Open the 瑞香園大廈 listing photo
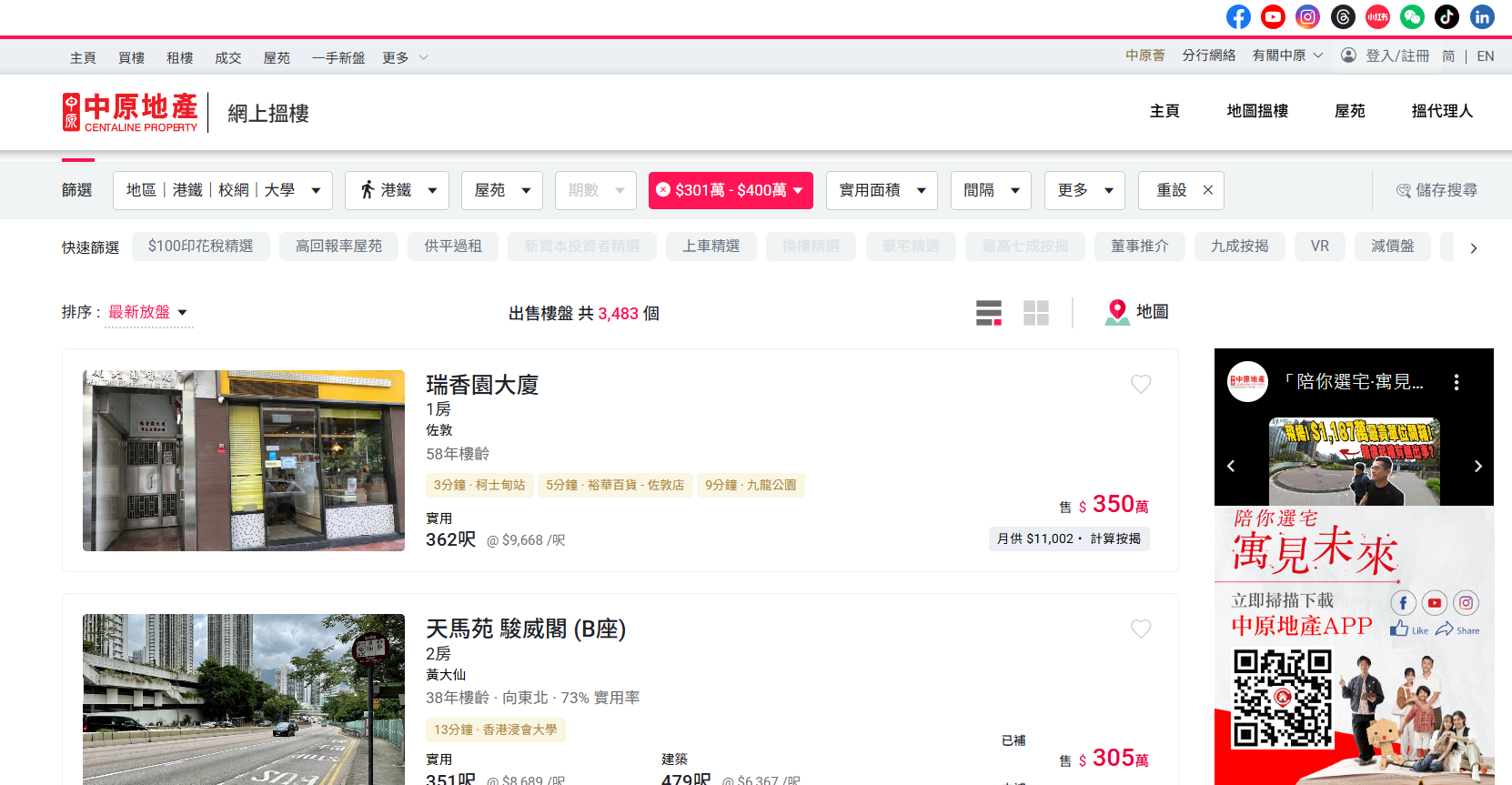1512x785 pixels. [244, 460]
